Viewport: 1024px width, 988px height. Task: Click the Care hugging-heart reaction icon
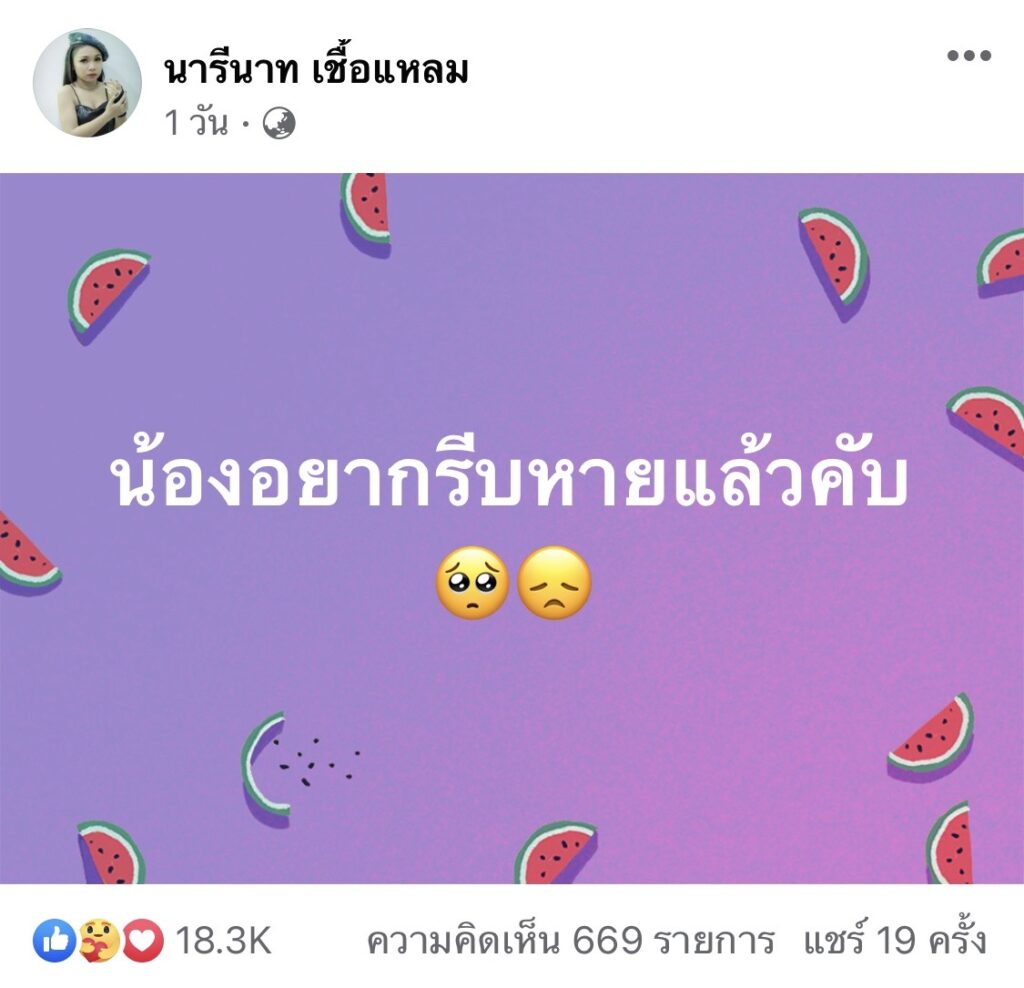pos(99,940)
